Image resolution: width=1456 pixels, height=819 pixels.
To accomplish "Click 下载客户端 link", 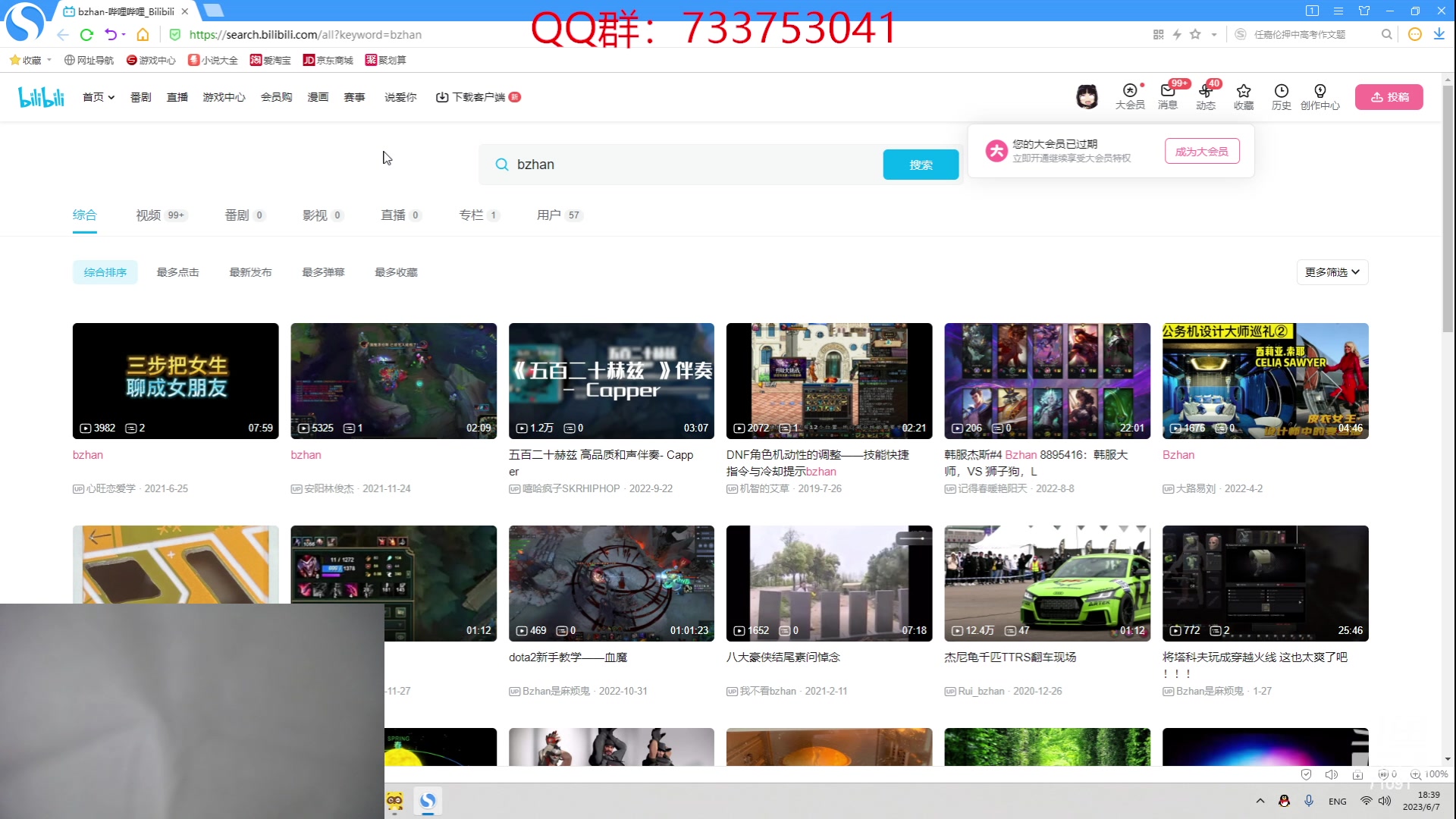I will click(478, 97).
